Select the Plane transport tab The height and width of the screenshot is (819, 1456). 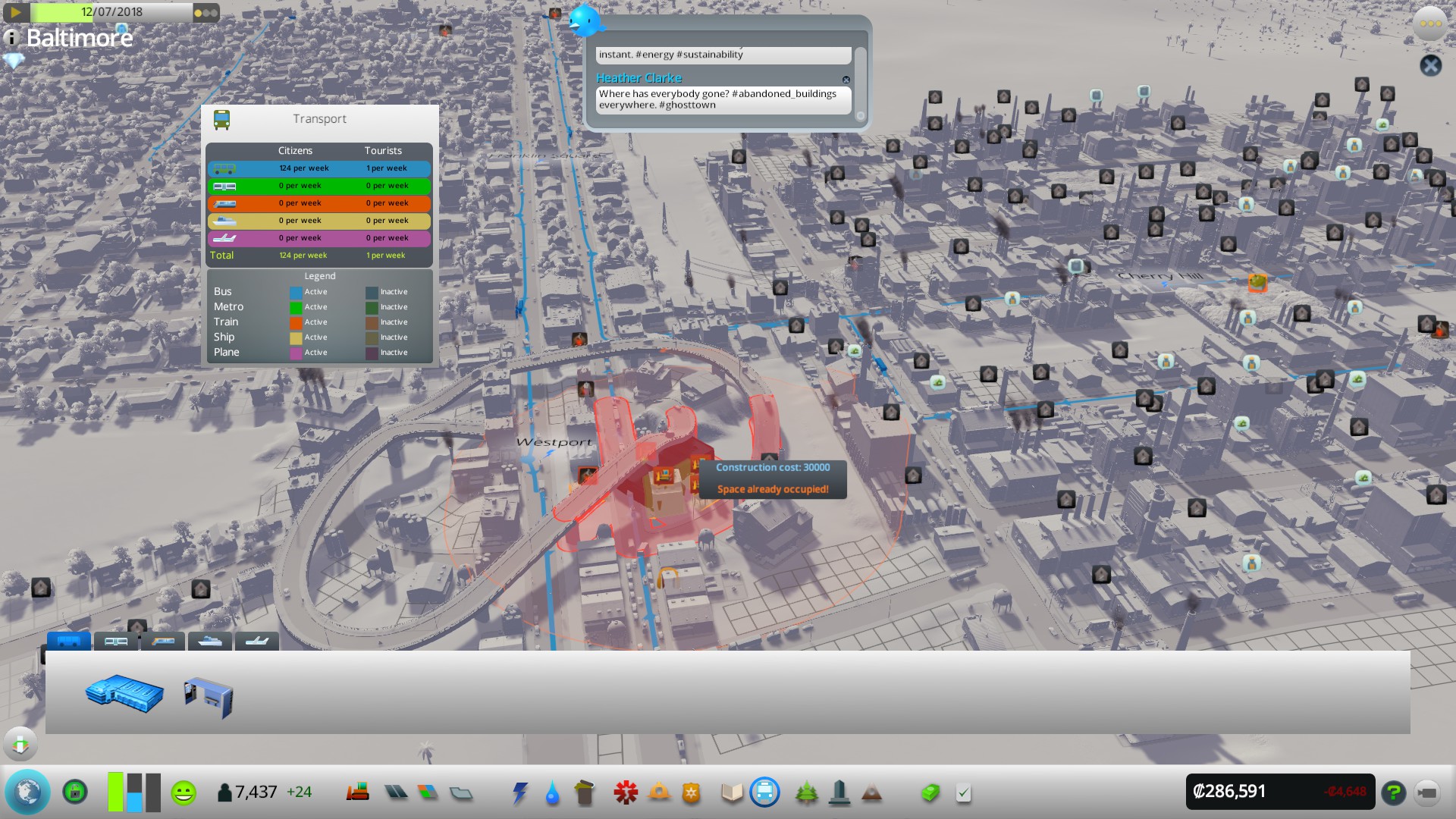257,642
